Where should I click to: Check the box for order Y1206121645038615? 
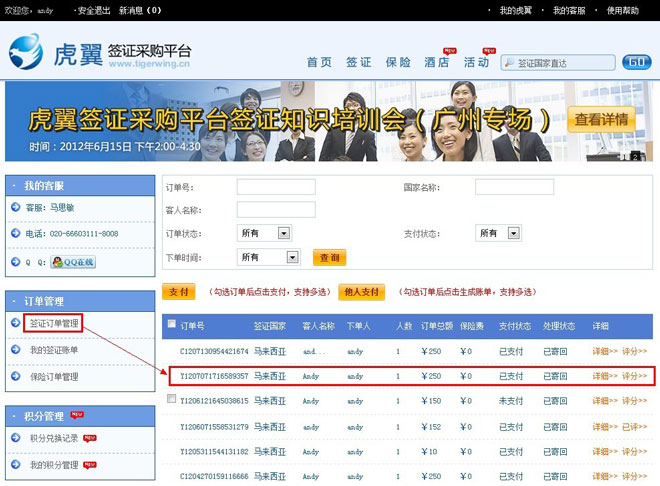point(171,398)
